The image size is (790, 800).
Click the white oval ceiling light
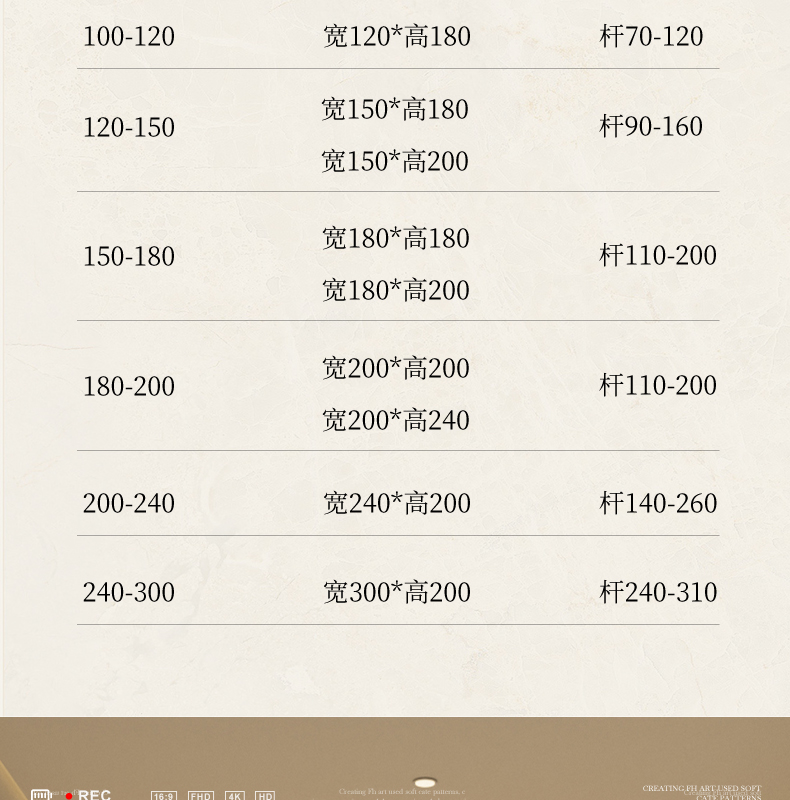coord(425,783)
